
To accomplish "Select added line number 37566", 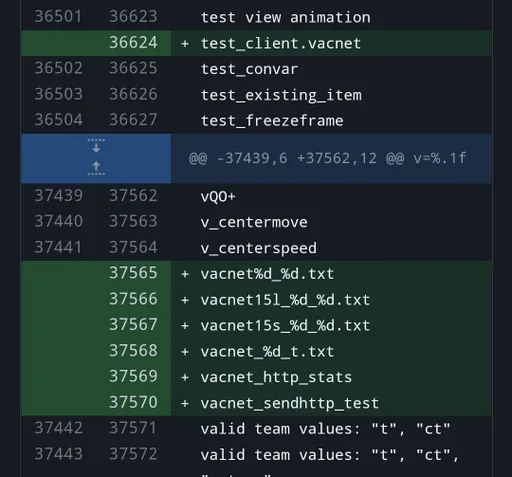I will point(133,299).
